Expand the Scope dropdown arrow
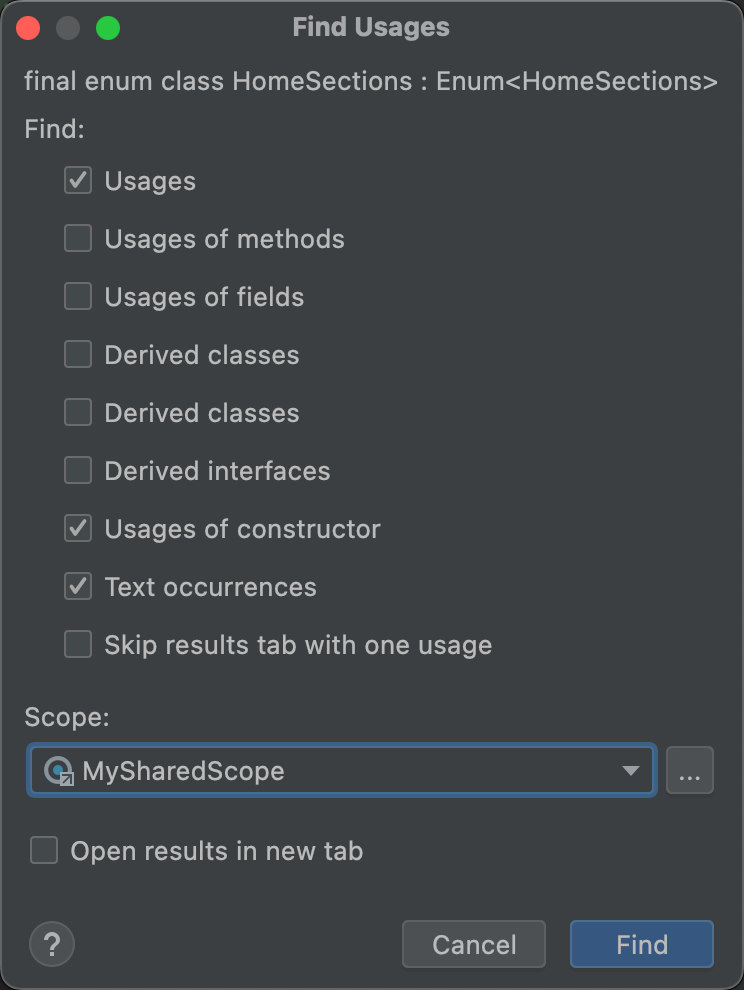744x990 pixels. pyautogui.click(x=630, y=770)
